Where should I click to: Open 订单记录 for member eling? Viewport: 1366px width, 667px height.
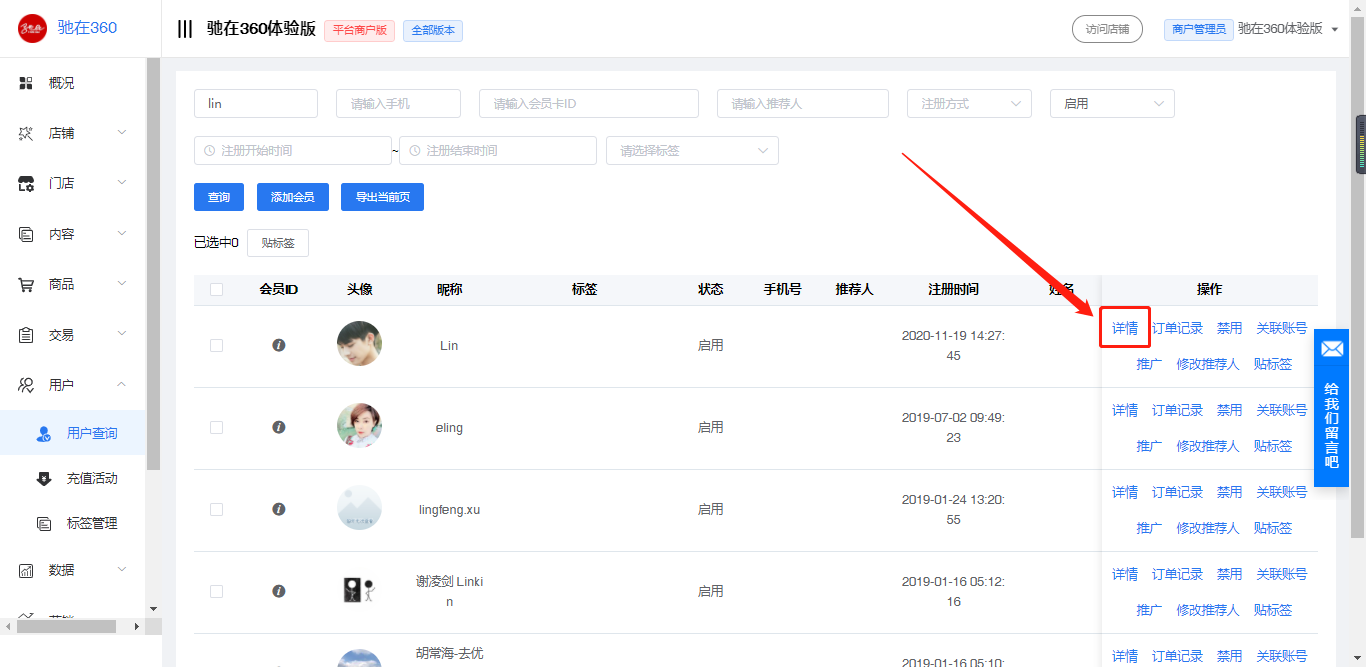click(x=1177, y=410)
